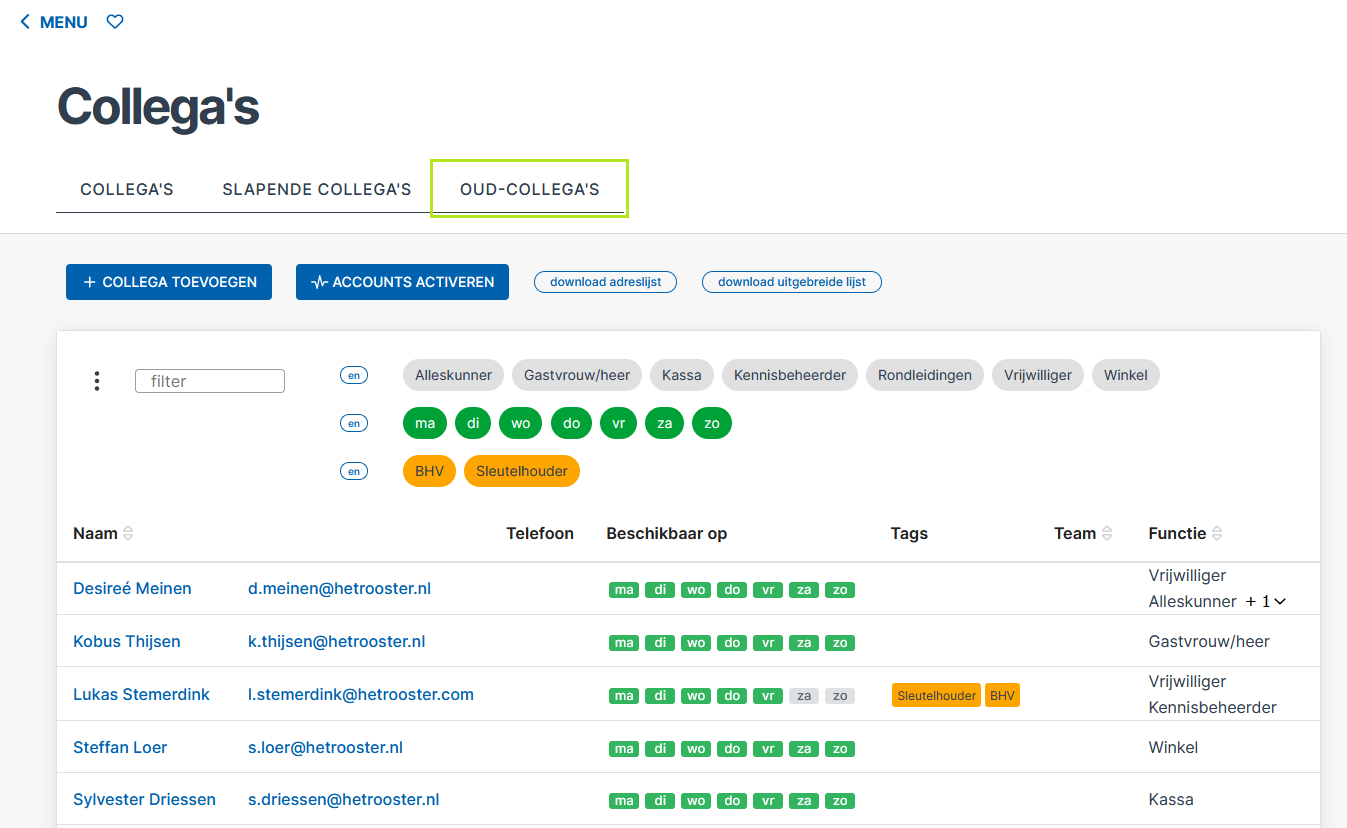Toggle the Rondleidingen filter chip

[x=925, y=375]
